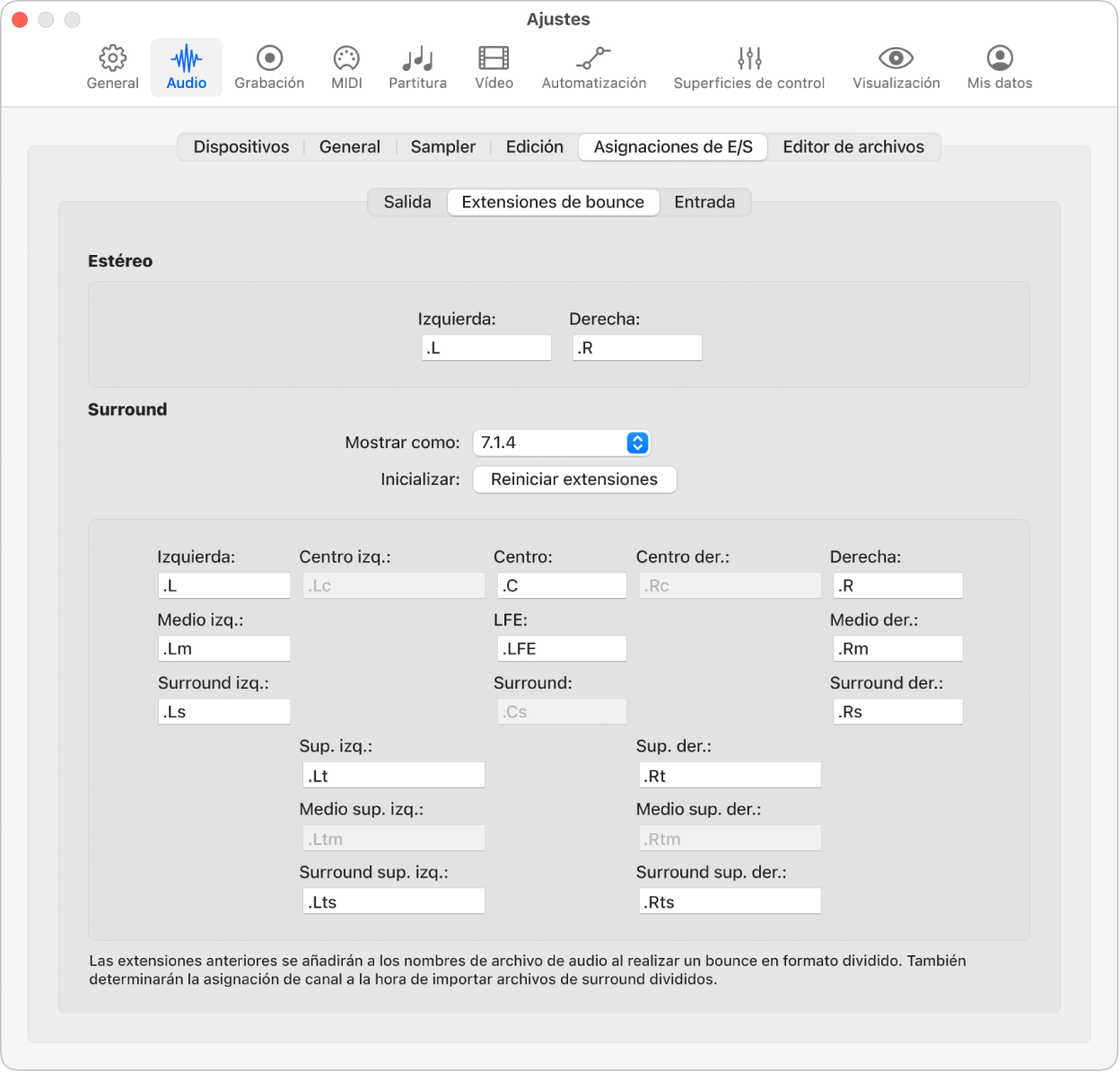Open the Automatización settings icon
The height and width of the screenshot is (1072, 1120).
593,58
